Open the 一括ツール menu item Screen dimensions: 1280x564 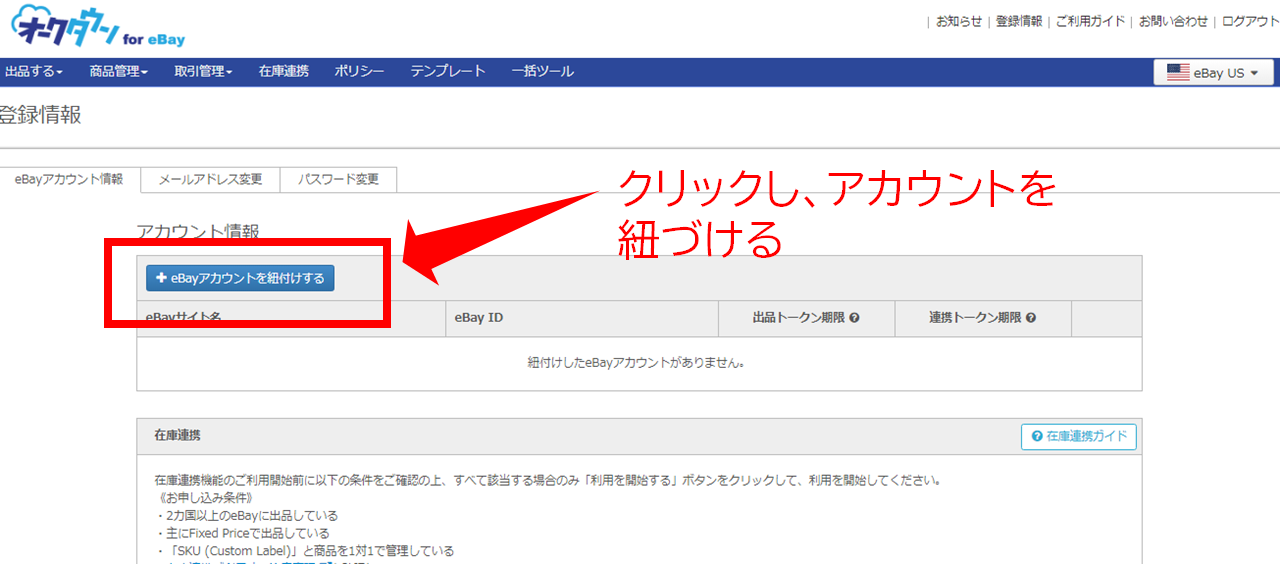(x=542, y=72)
